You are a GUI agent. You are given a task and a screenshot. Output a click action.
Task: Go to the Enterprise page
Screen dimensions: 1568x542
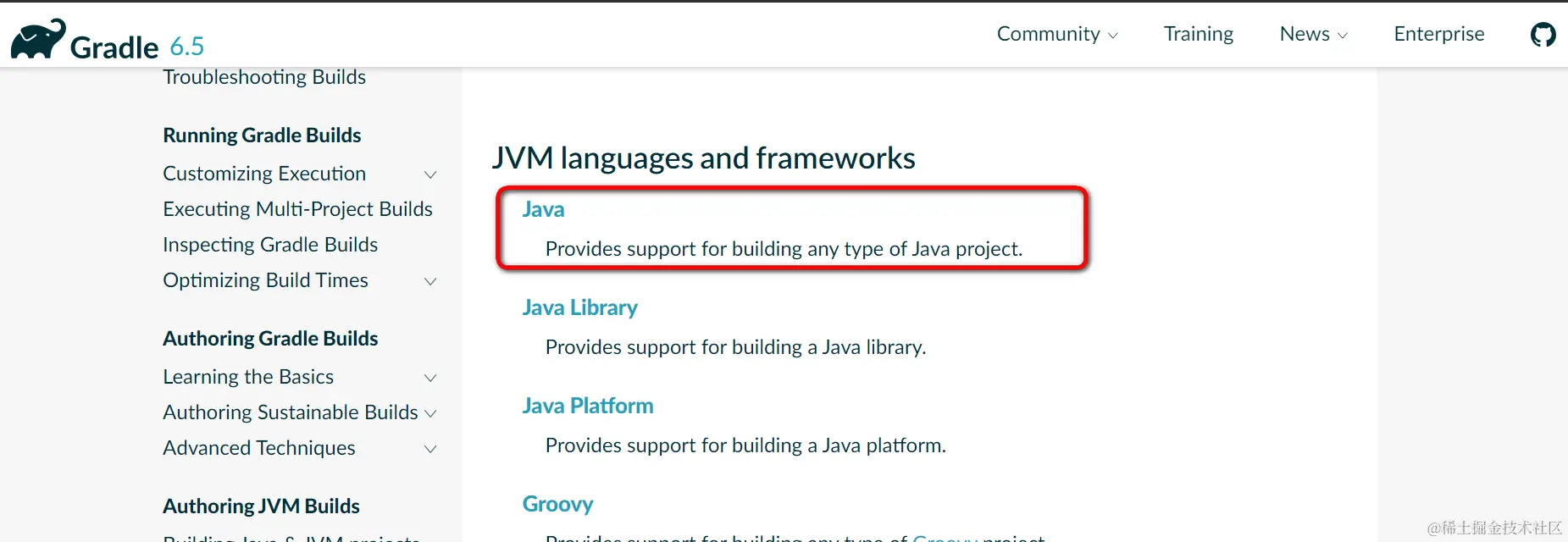coord(1438,34)
